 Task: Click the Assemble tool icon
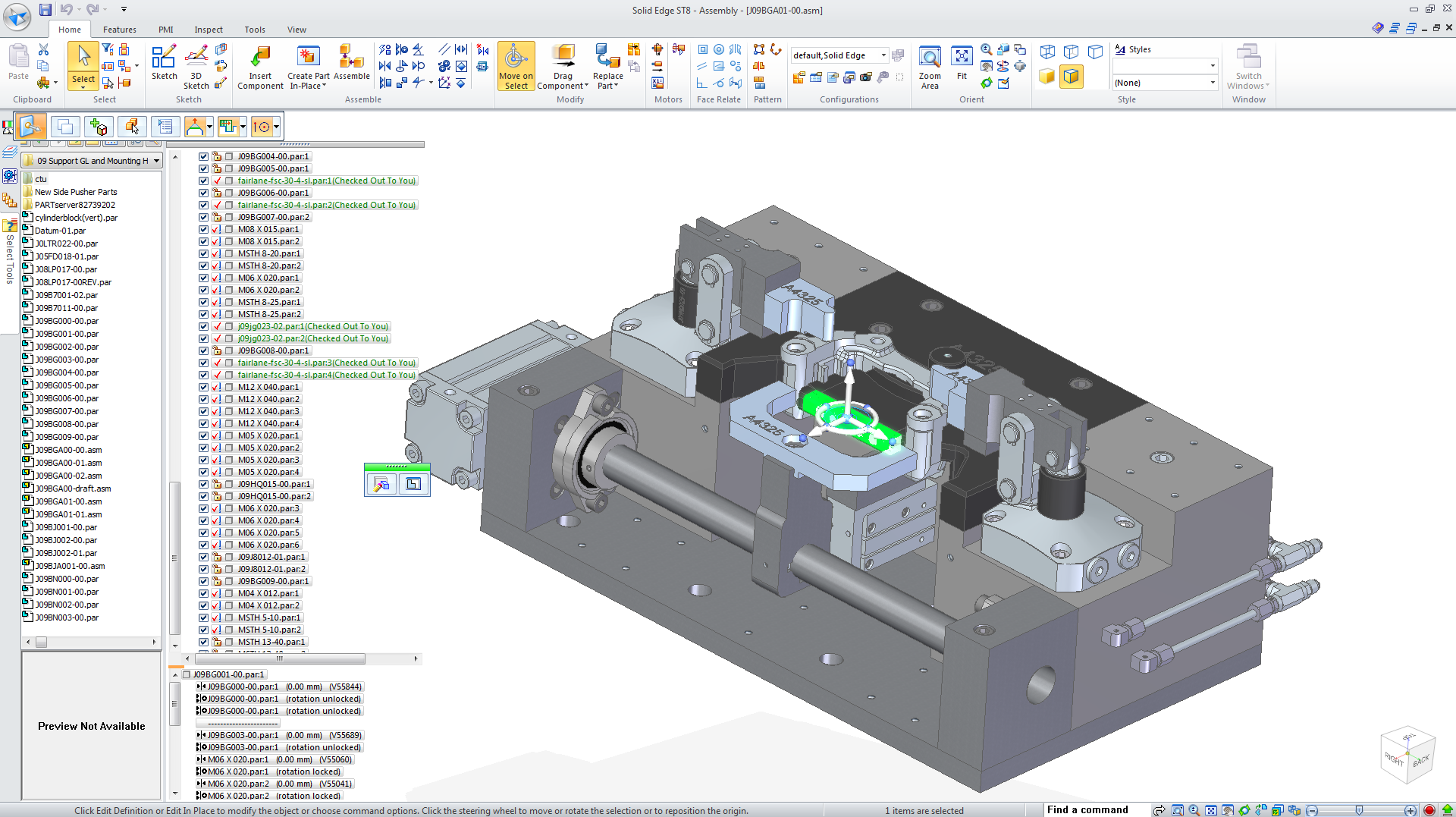(x=351, y=57)
